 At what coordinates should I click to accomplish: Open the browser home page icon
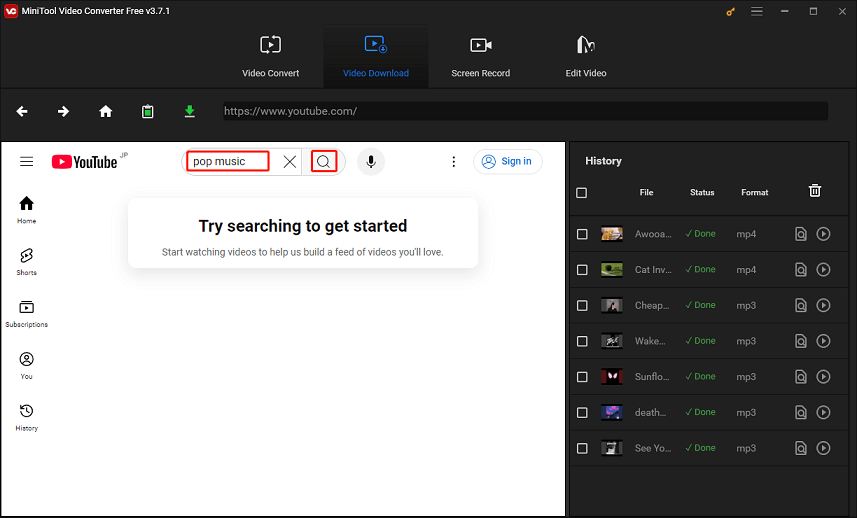[x=105, y=111]
